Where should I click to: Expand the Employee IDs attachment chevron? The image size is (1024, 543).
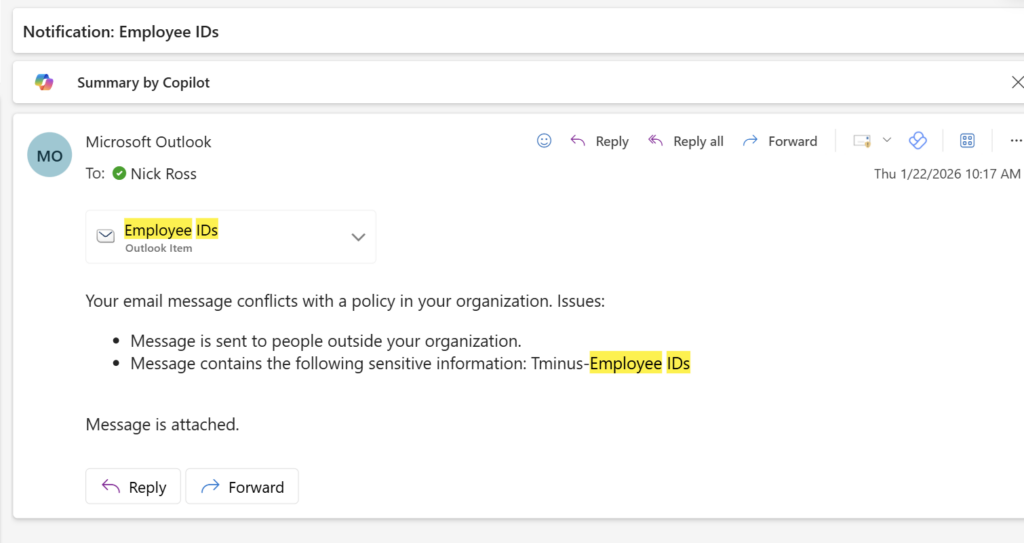pos(357,237)
